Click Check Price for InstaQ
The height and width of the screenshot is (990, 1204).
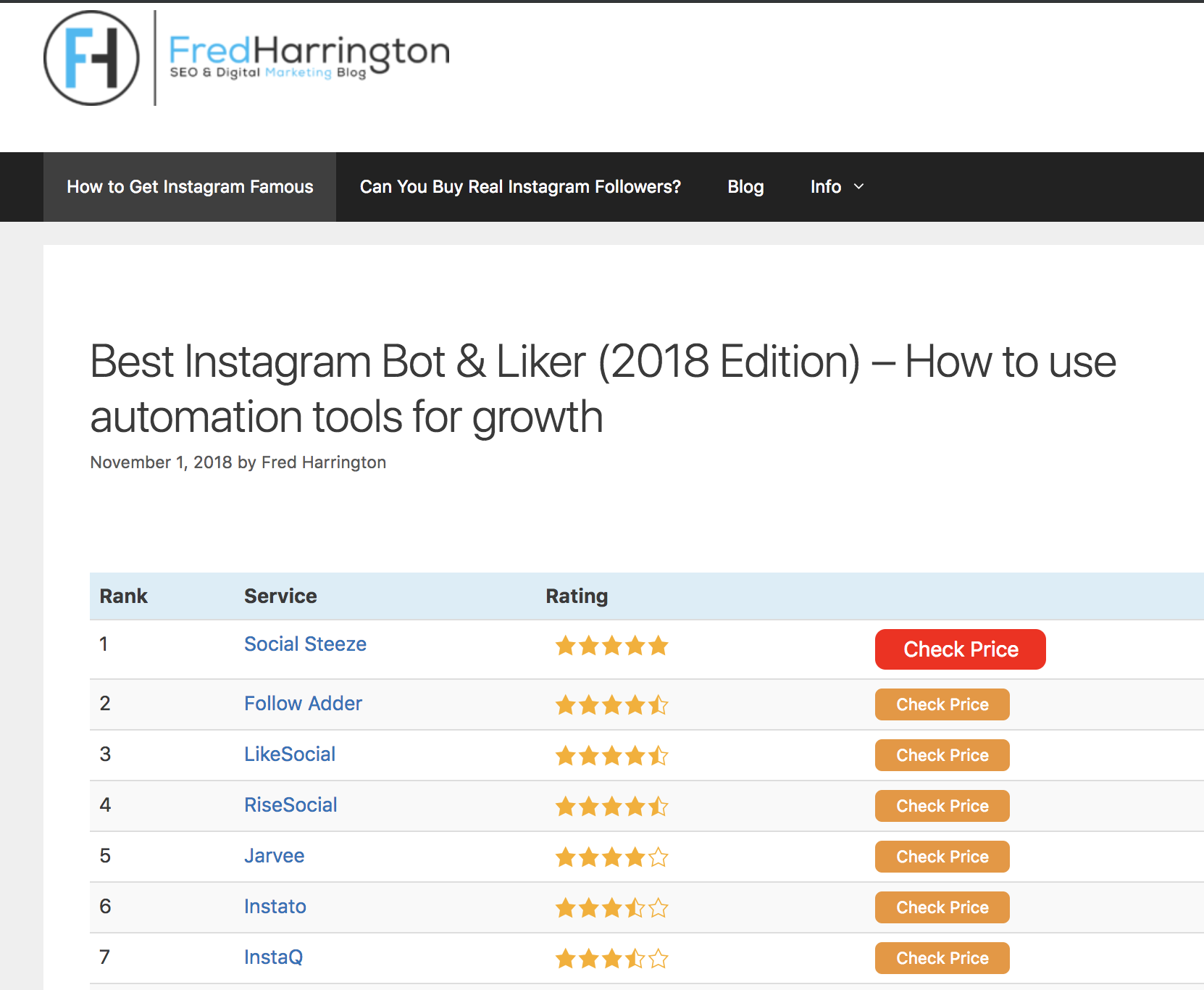tap(942, 958)
